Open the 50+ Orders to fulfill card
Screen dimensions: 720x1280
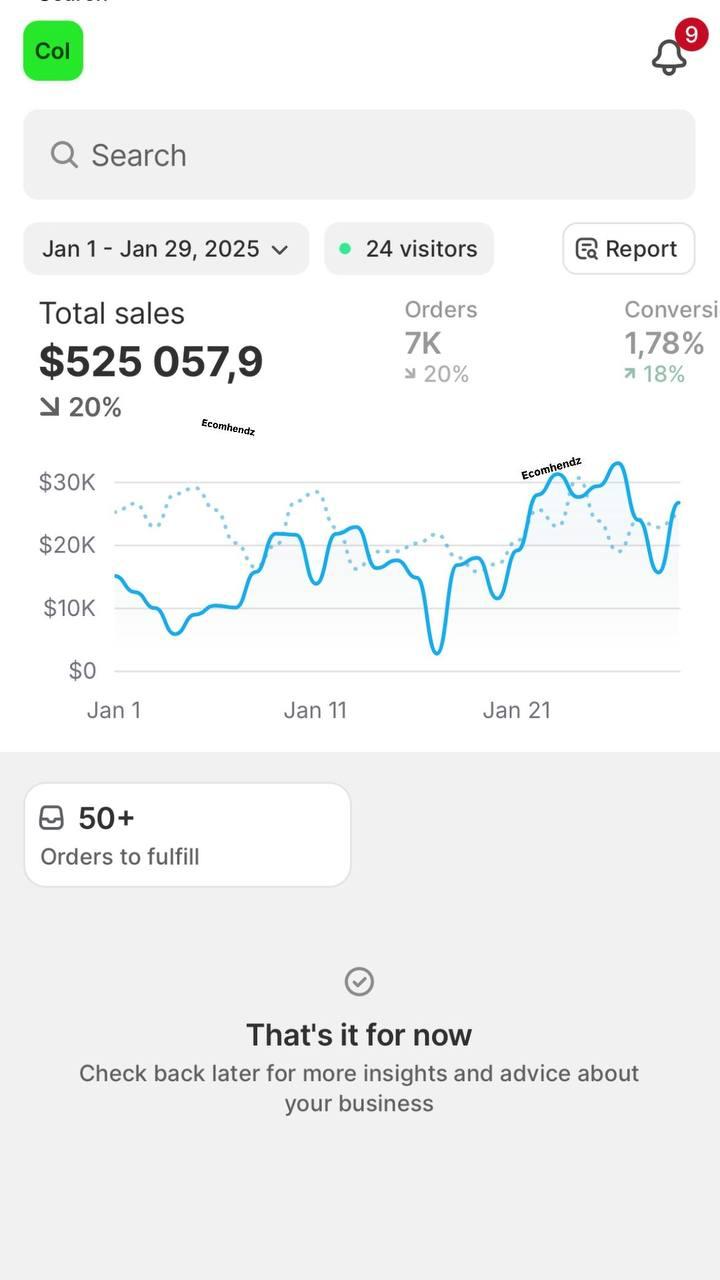click(187, 835)
